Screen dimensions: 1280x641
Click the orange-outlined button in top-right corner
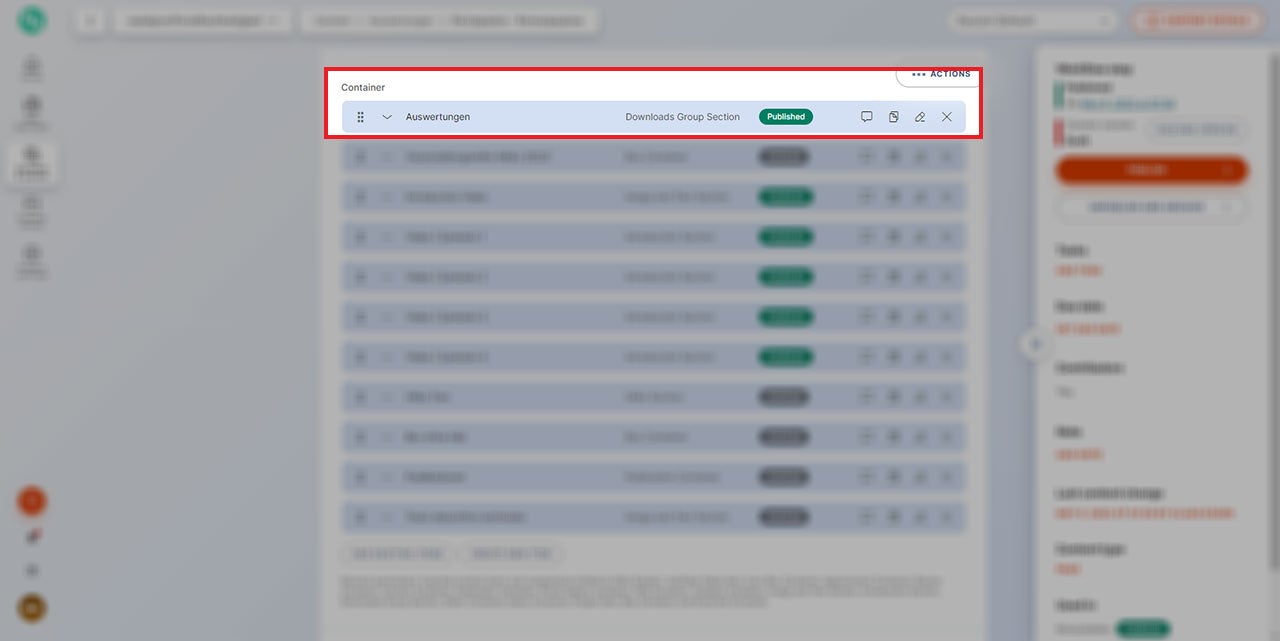coord(1196,20)
